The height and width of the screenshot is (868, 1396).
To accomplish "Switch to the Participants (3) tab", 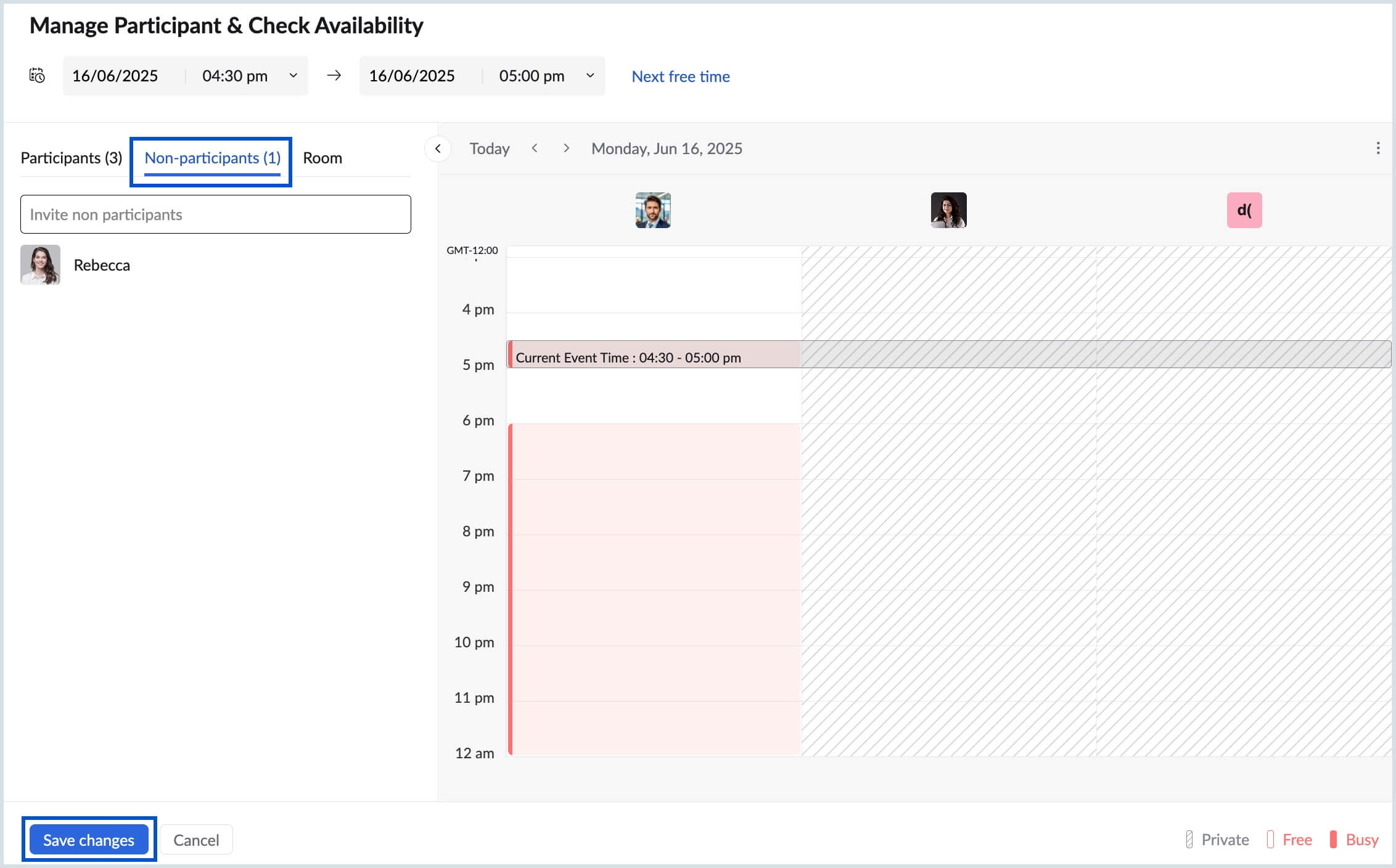I will pyautogui.click(x=72, y=158).
